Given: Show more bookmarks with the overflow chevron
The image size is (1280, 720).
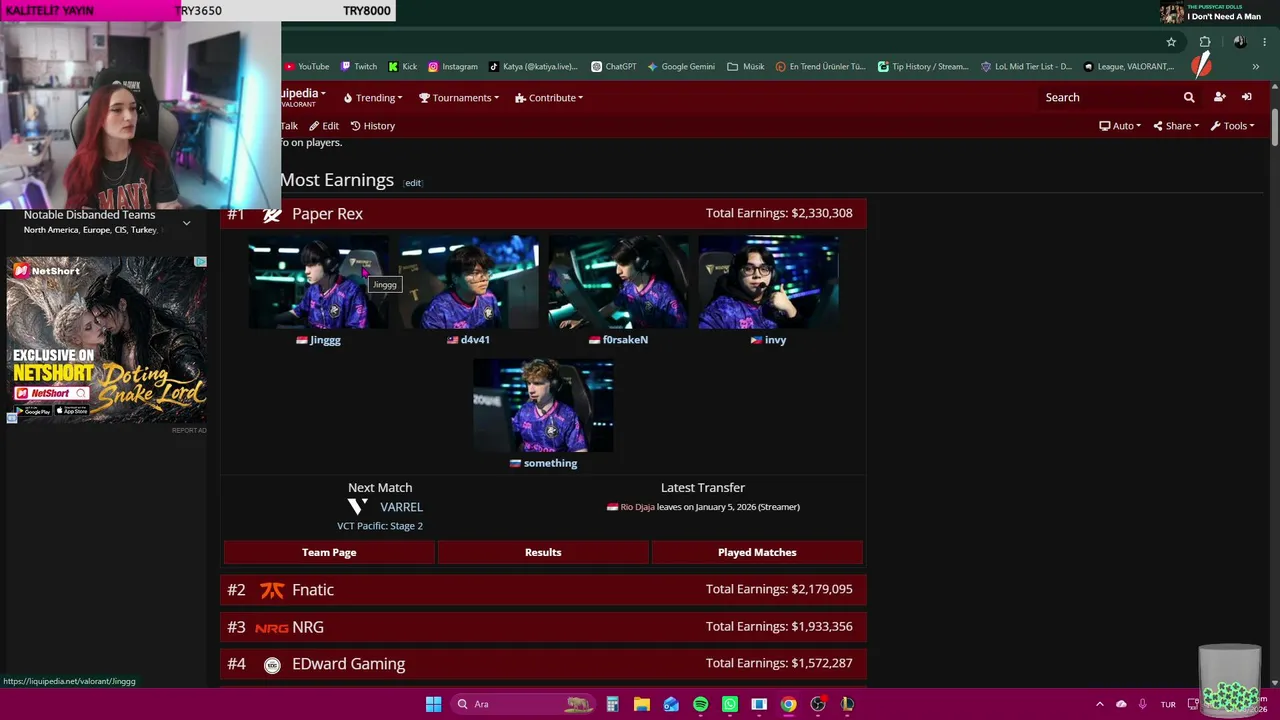Looking at the screenshot, I should 1255,67.
